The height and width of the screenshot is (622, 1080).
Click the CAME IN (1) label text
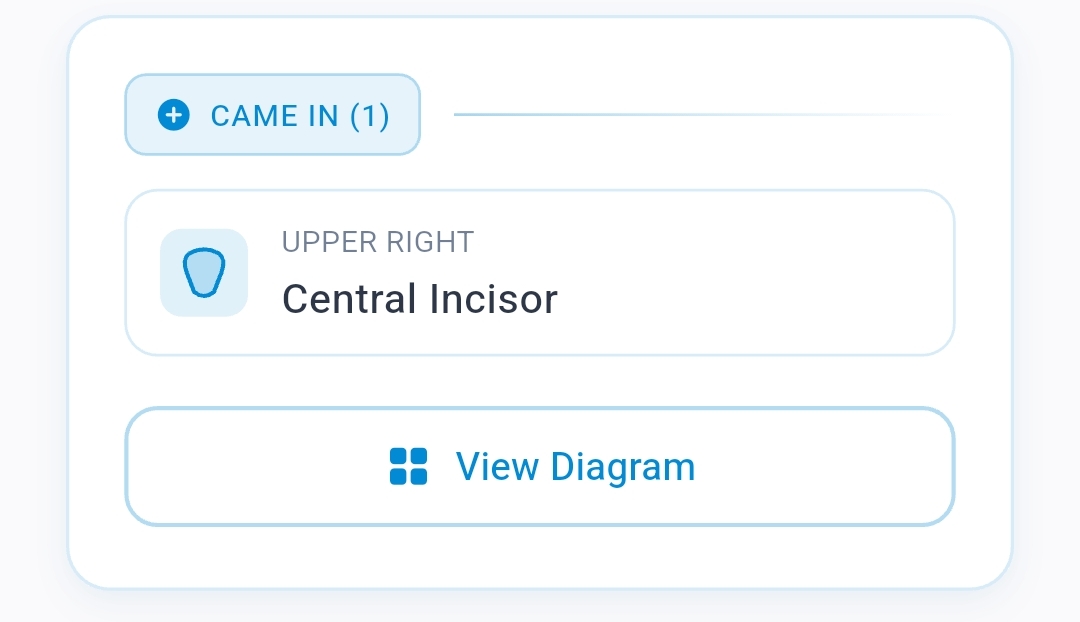[300, 116]
